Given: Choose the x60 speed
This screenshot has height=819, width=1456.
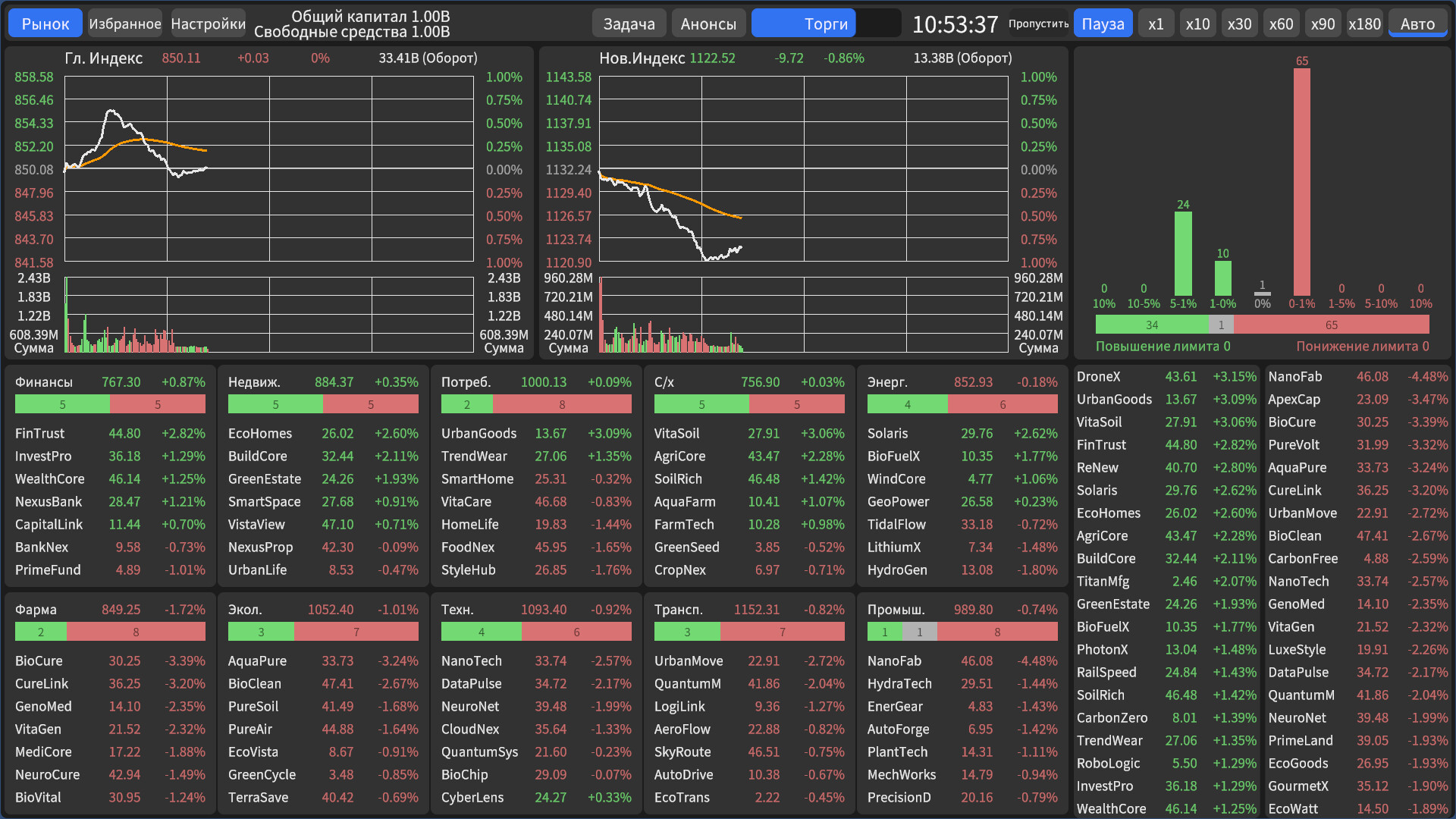Looking at the screenshot, I should pos(1281,24).
